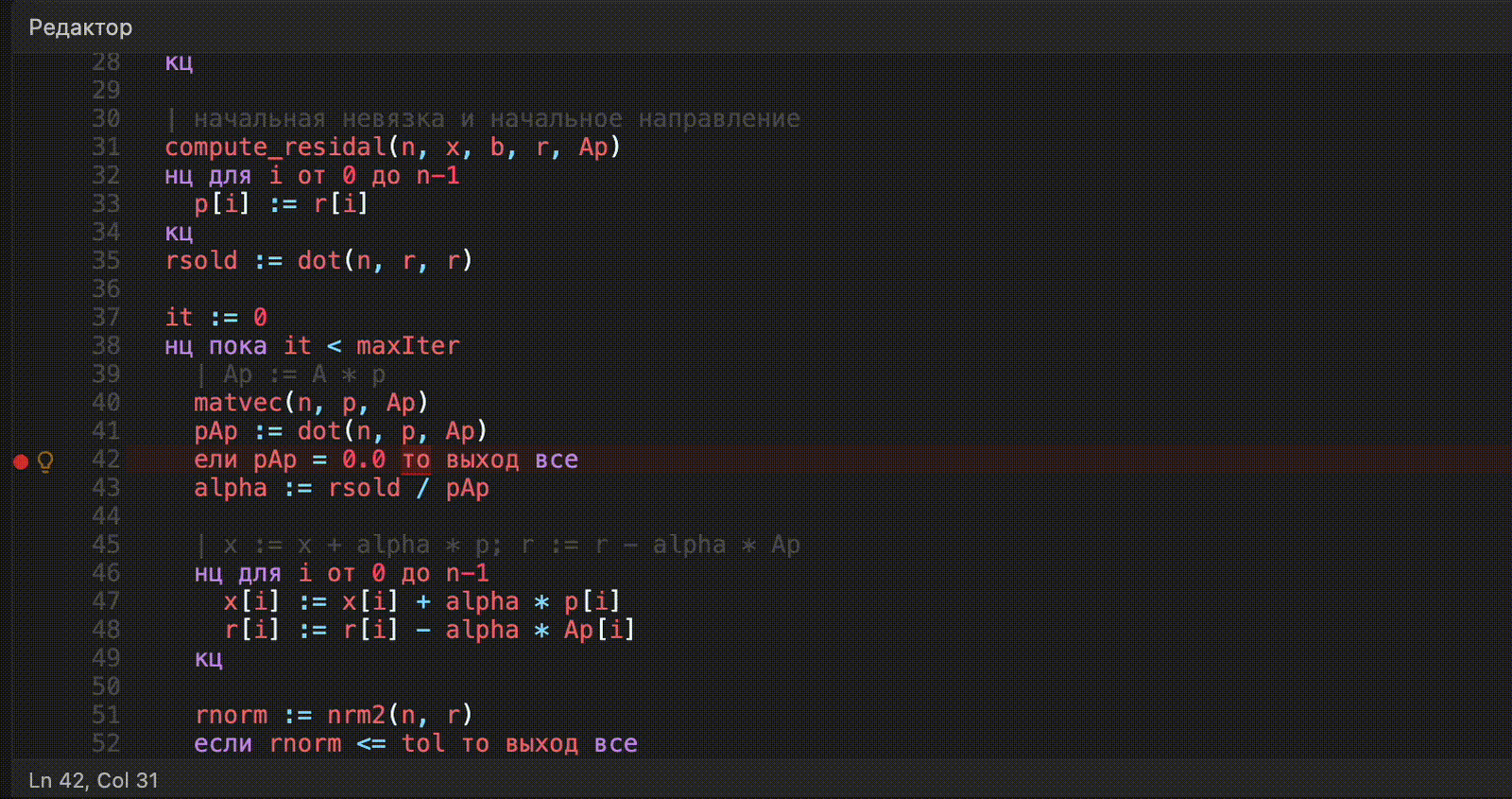
Task: Click line number 38 in the gutter
Action: [x=106, y=346]
